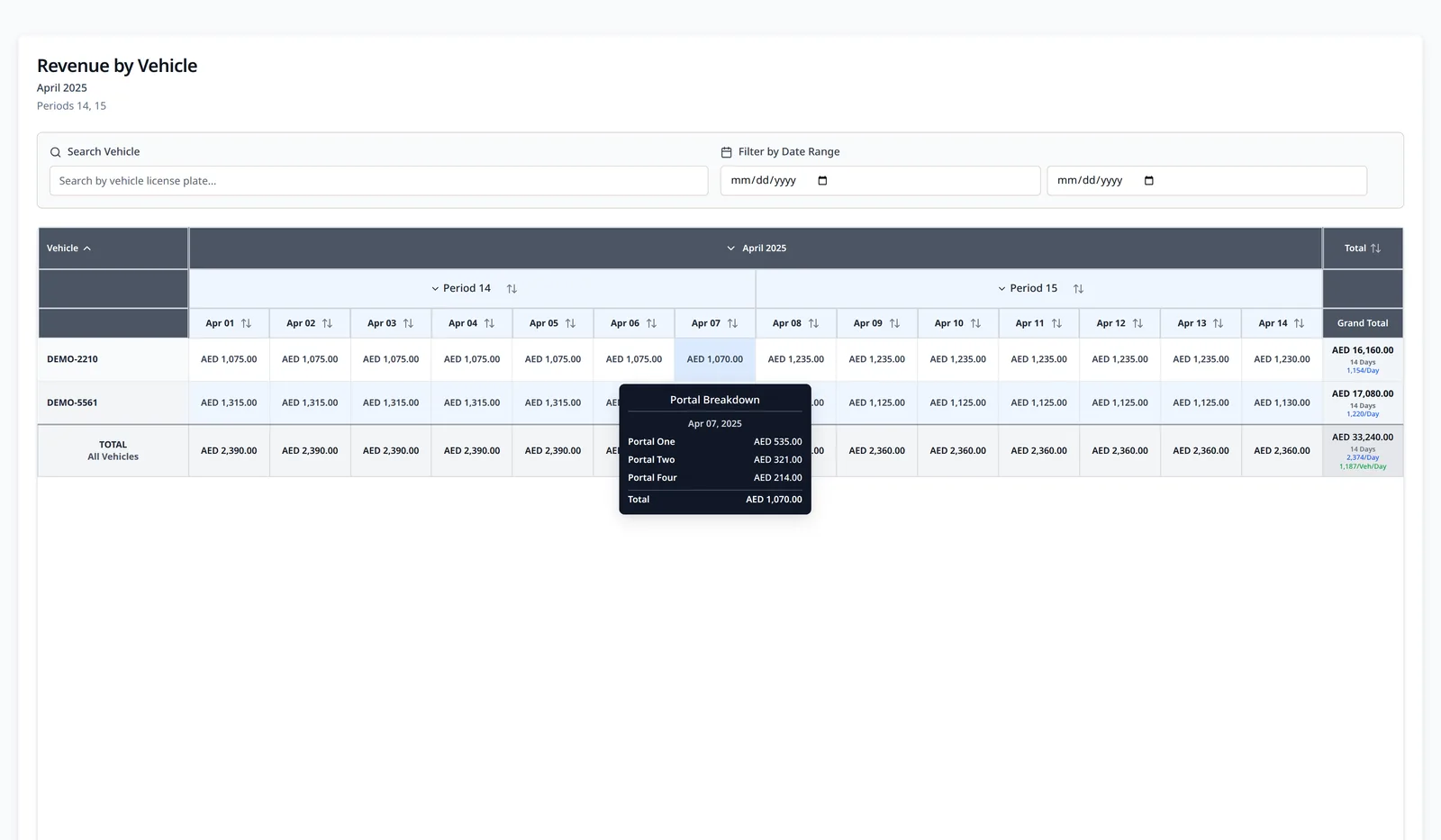
Task: Sort by Total column arrows
Action: 1375,248
